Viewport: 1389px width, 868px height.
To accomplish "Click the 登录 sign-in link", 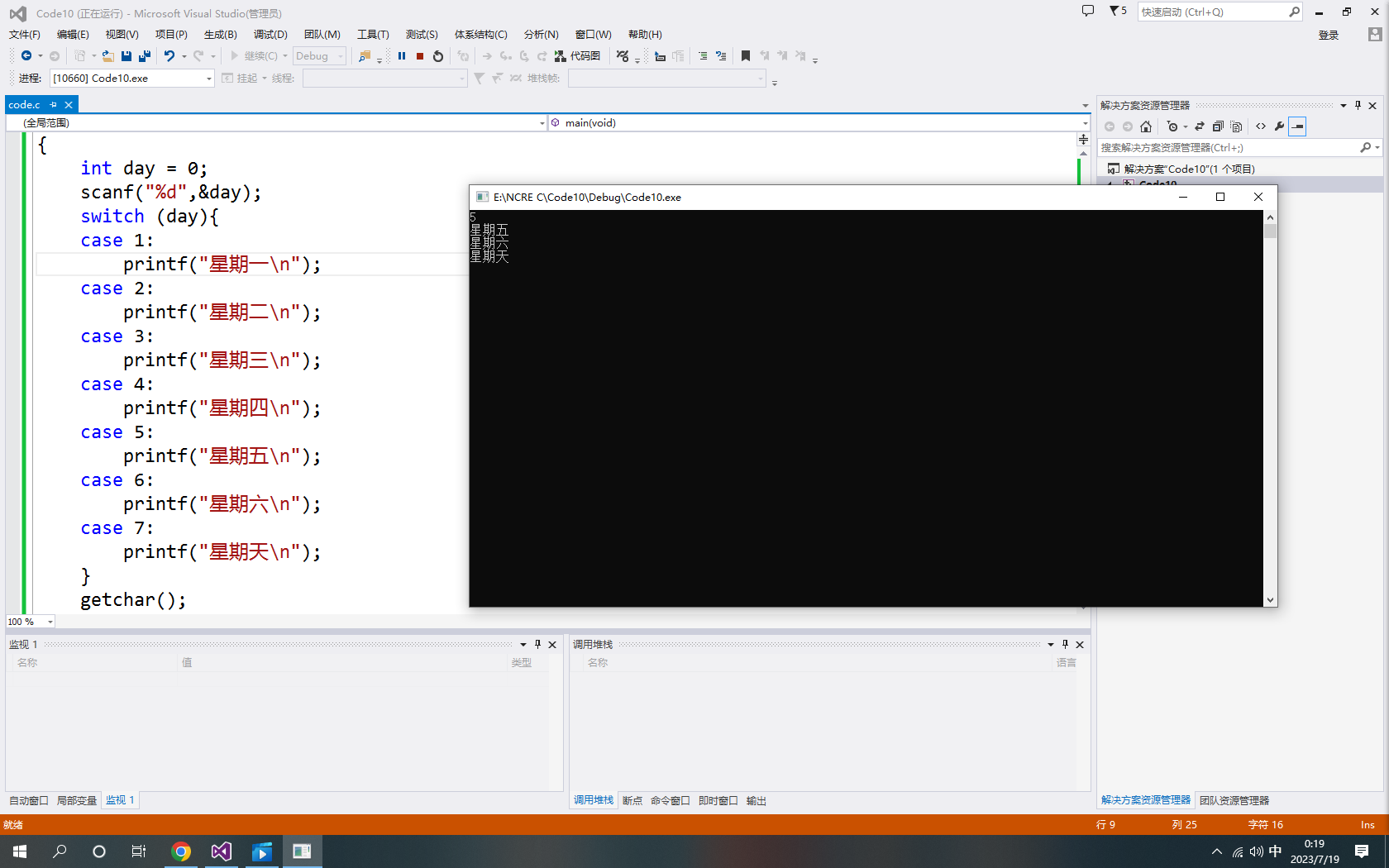I will [x=1329, y=35].
